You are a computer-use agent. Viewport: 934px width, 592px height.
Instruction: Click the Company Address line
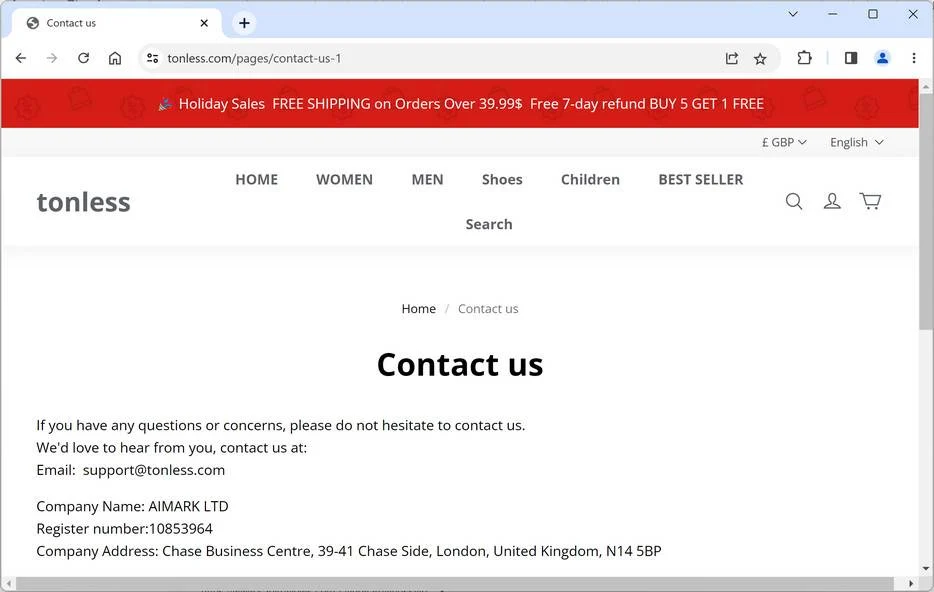tap(348, 551)
